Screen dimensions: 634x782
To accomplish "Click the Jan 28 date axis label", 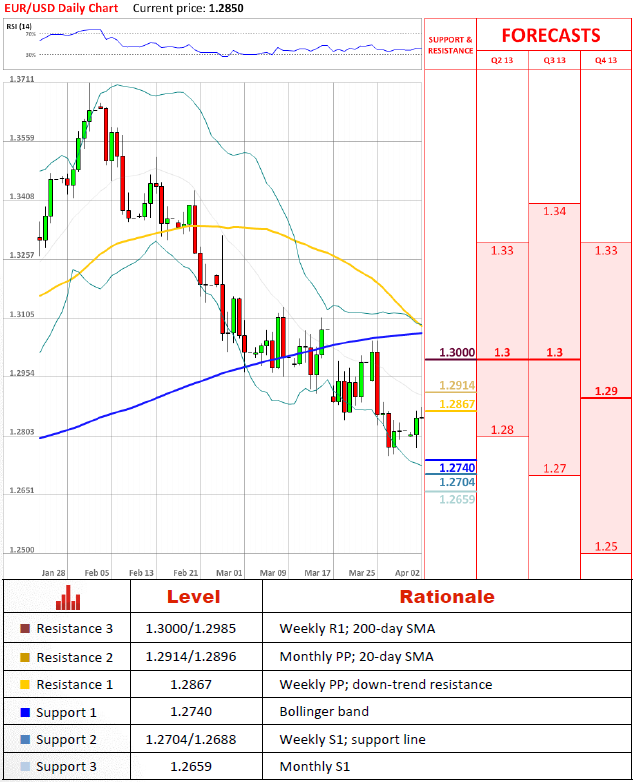I will 53,573.
